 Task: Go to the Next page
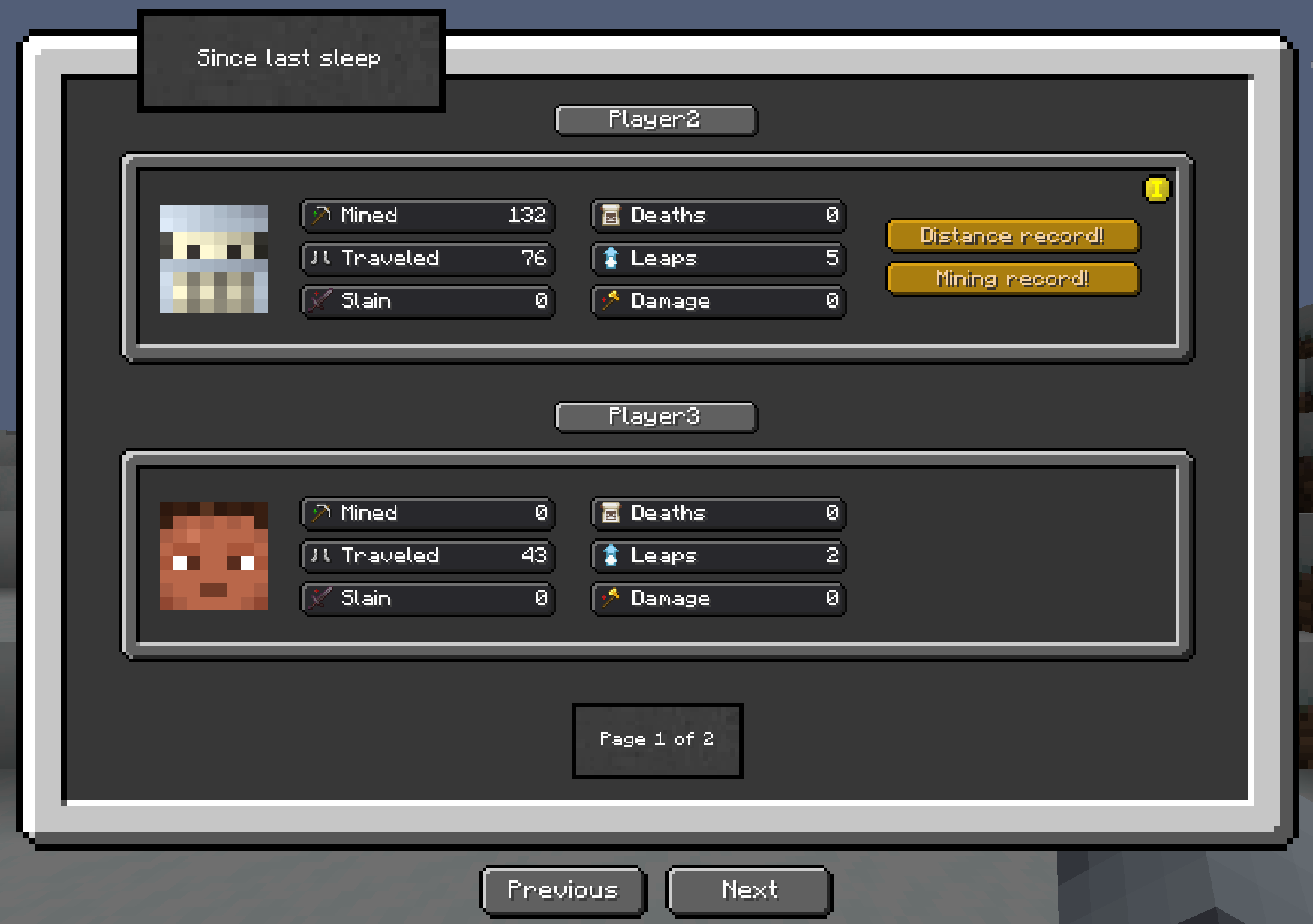[750, 891]
